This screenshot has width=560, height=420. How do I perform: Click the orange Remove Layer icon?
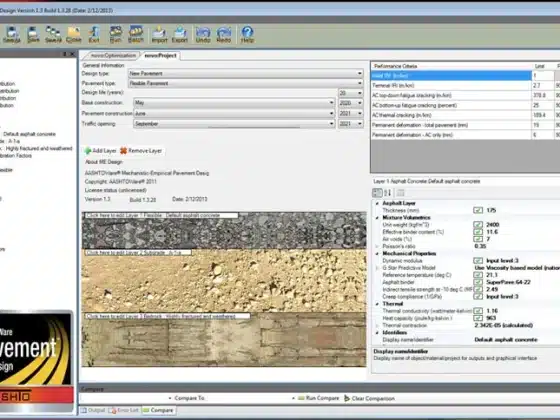click(x=123, y=151)
